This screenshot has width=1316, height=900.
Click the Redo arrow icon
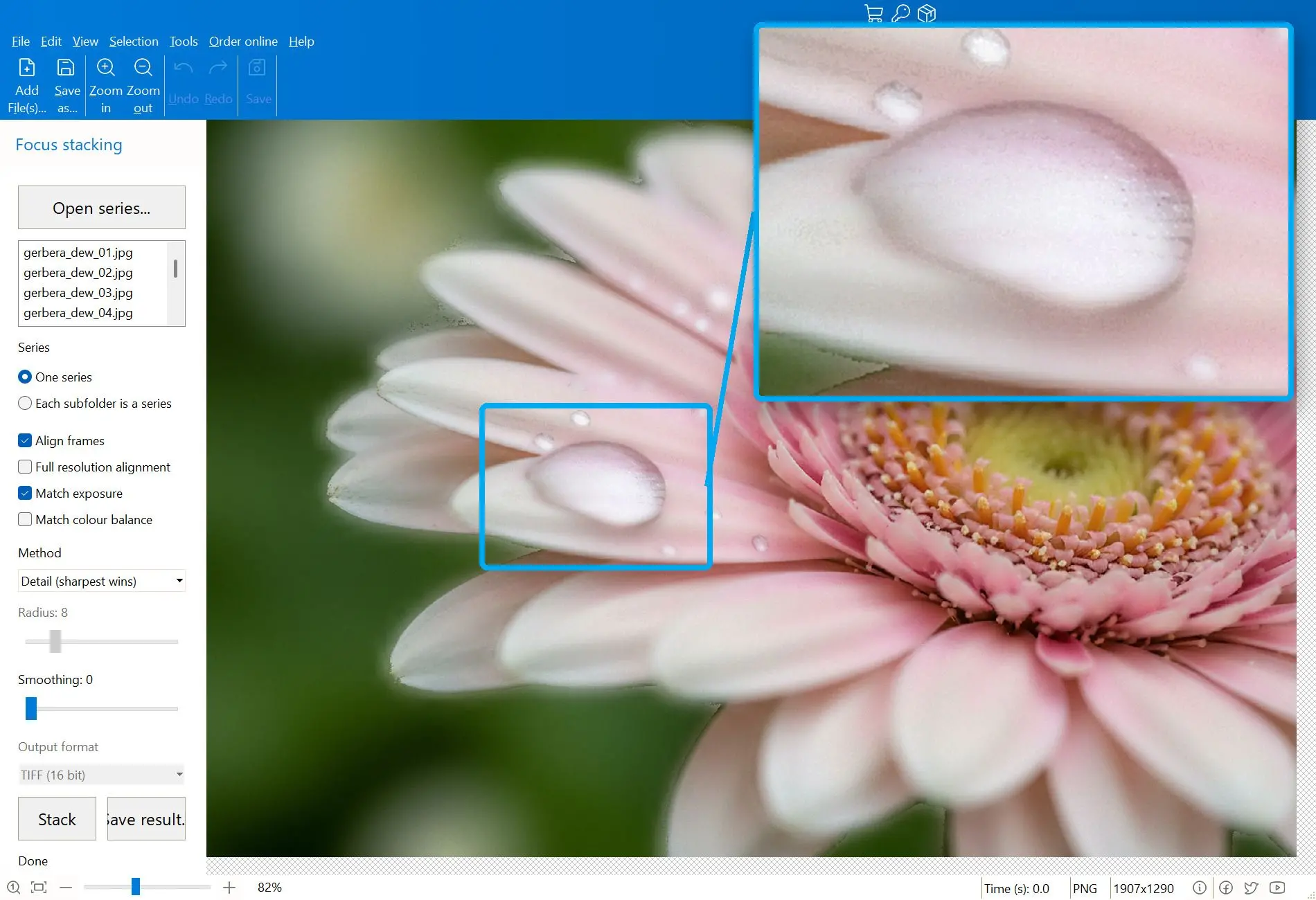point(218,67)
